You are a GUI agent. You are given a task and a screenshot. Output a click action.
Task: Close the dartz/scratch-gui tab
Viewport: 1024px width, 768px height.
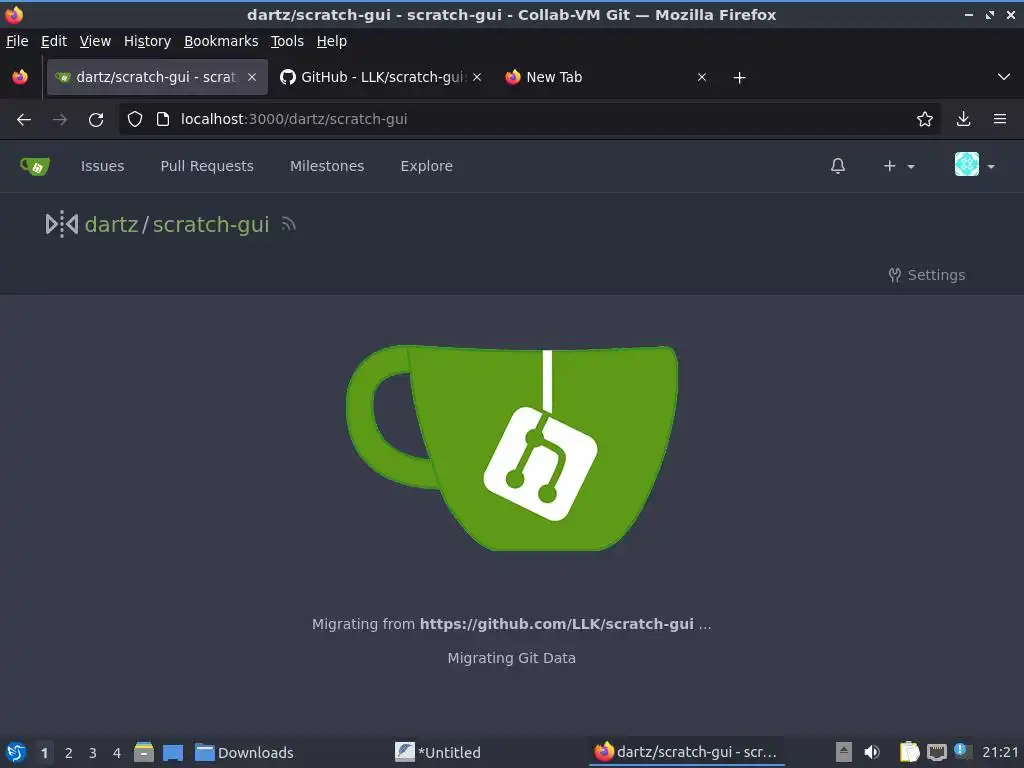tap(252, 77)
